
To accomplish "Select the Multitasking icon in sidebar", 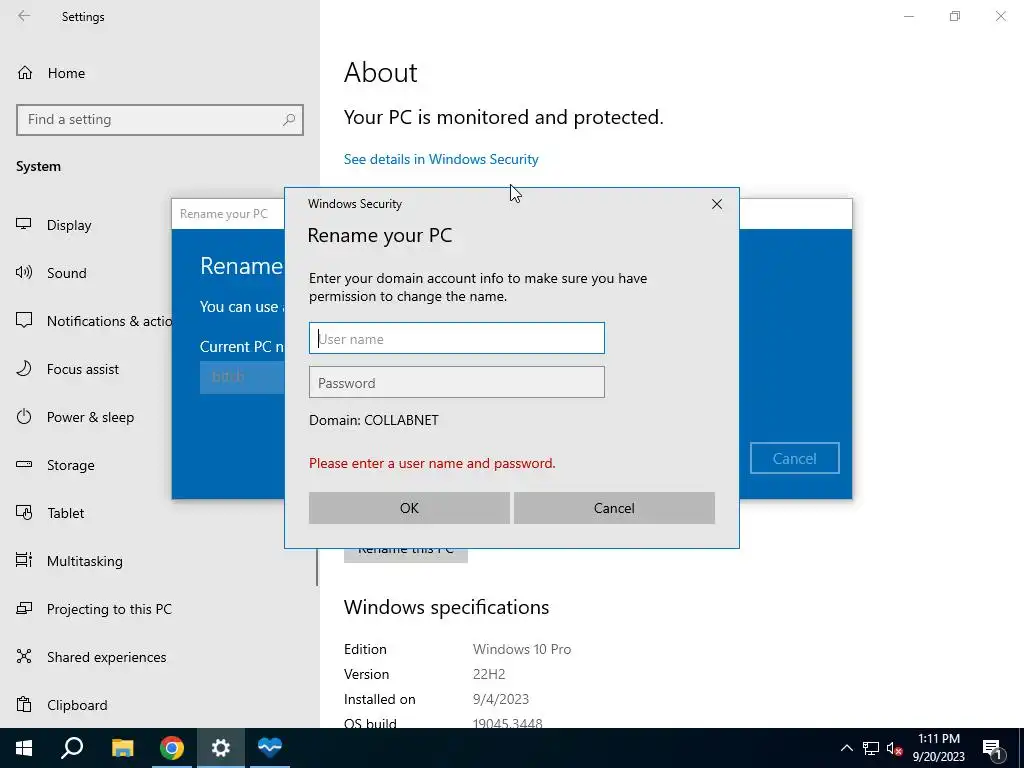I will pyautogui.click(x=24, y=561).
